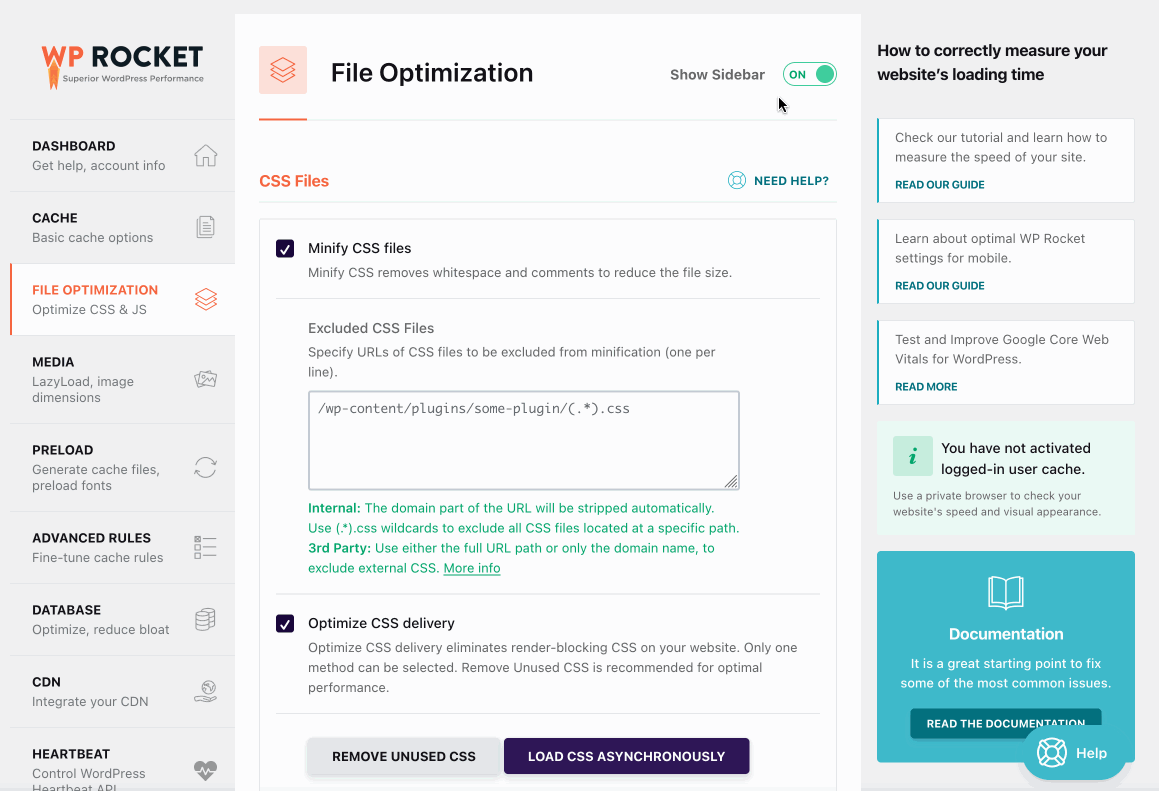Click the Advanced Rules list icon

click(205, 547)
